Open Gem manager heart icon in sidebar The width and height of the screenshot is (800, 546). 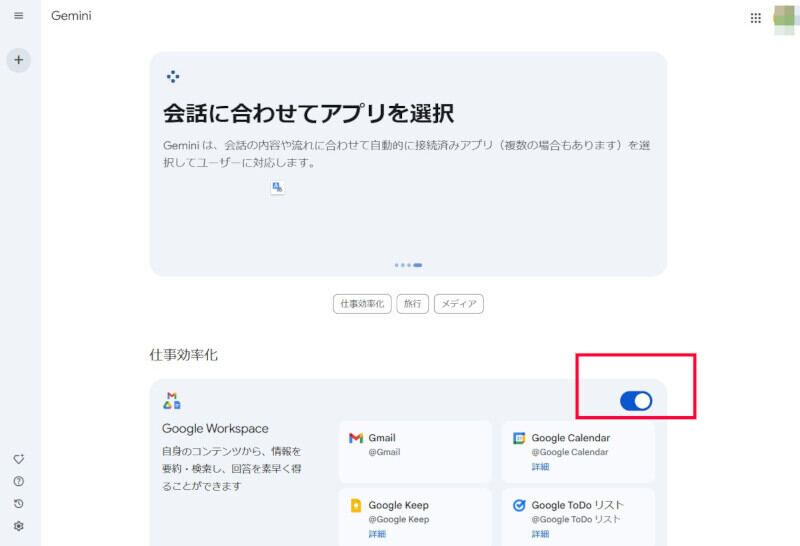tap(18, 459)
